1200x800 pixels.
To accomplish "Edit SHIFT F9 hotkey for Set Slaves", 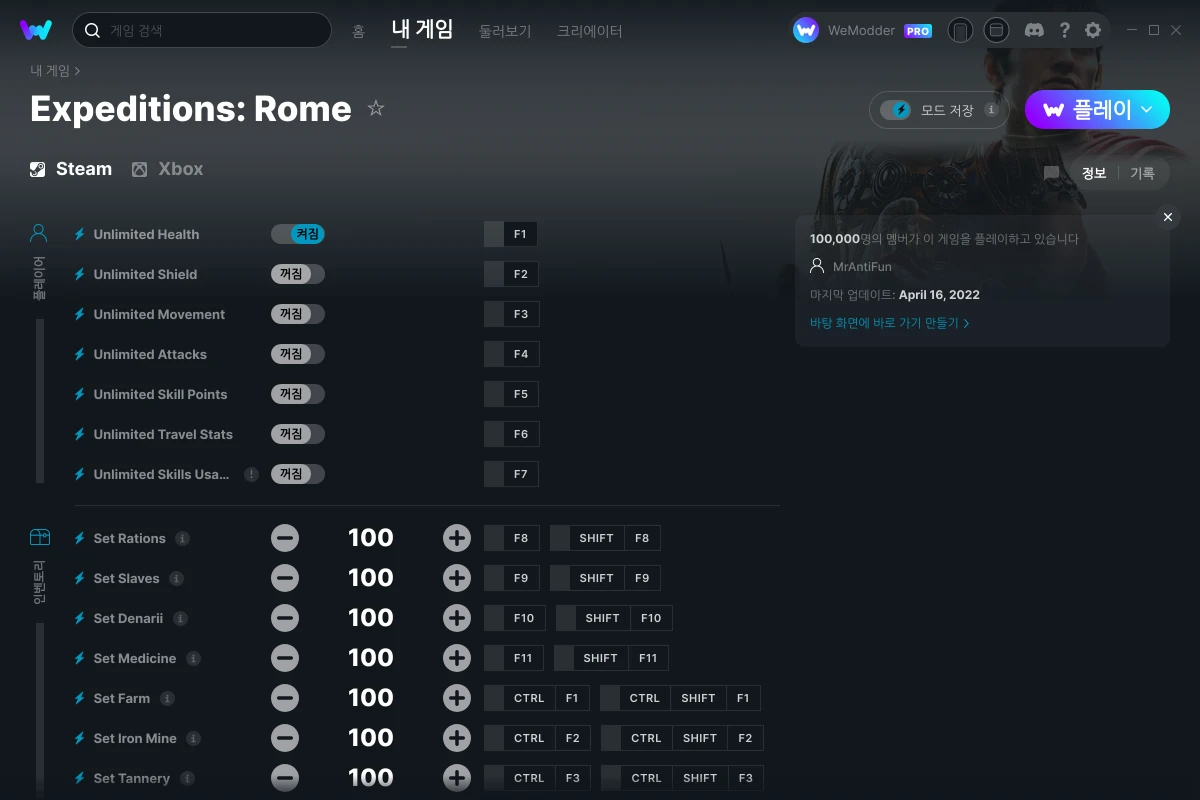I will click(605, 578).
